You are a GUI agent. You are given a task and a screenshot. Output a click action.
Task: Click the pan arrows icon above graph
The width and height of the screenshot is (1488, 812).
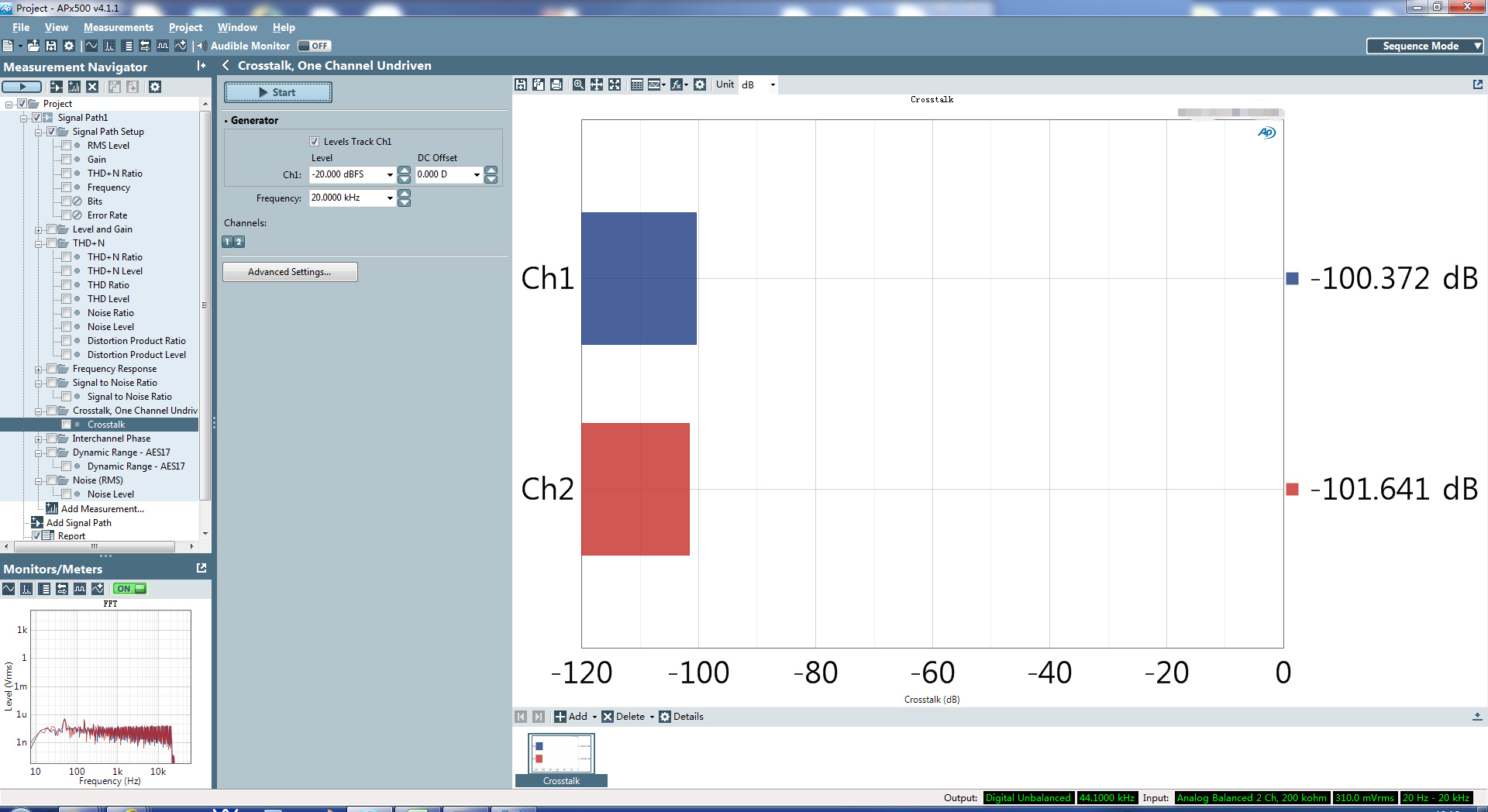click(x=597, y=84)
